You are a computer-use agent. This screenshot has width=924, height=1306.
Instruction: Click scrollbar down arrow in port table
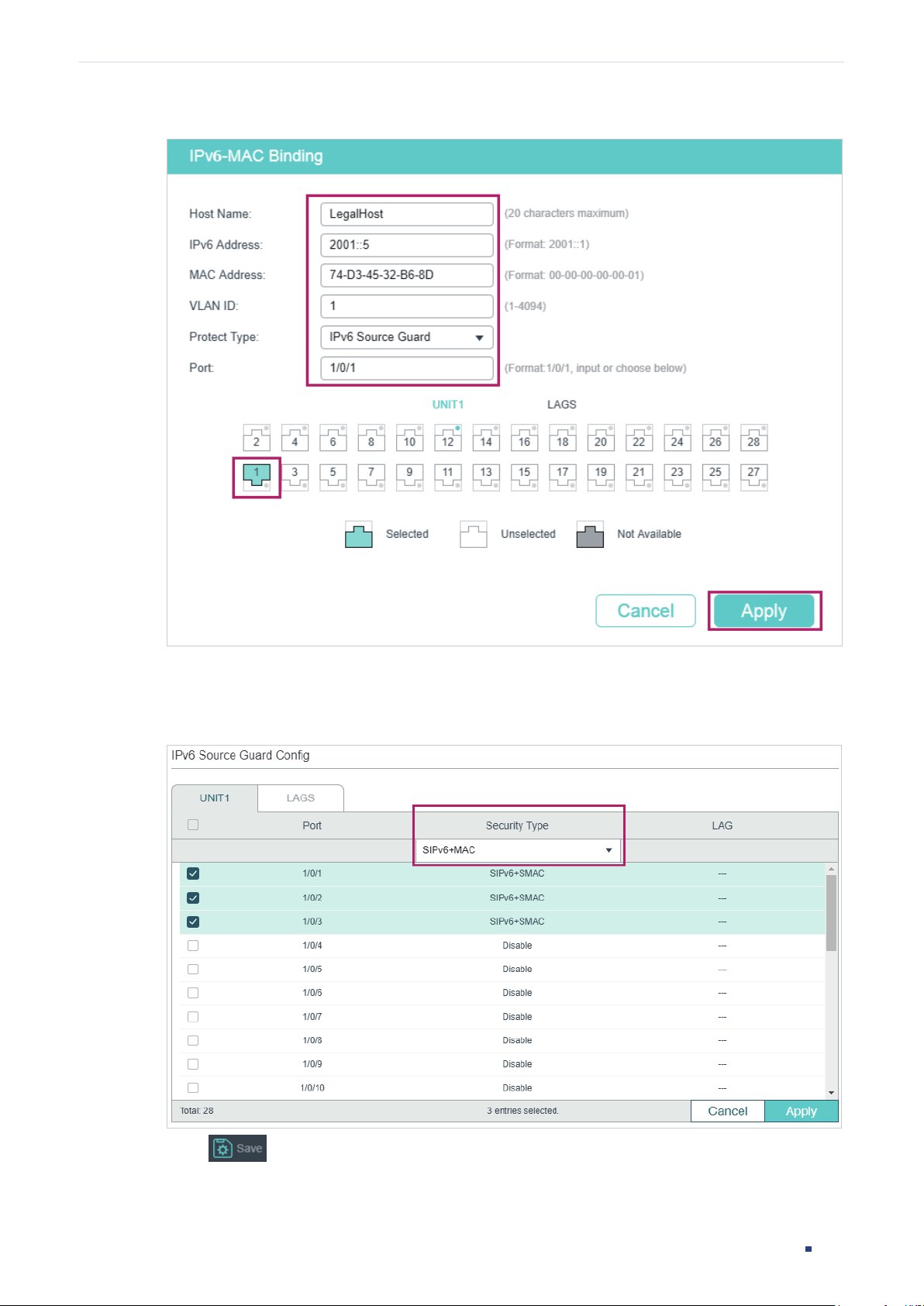[x=831, y=1093]
